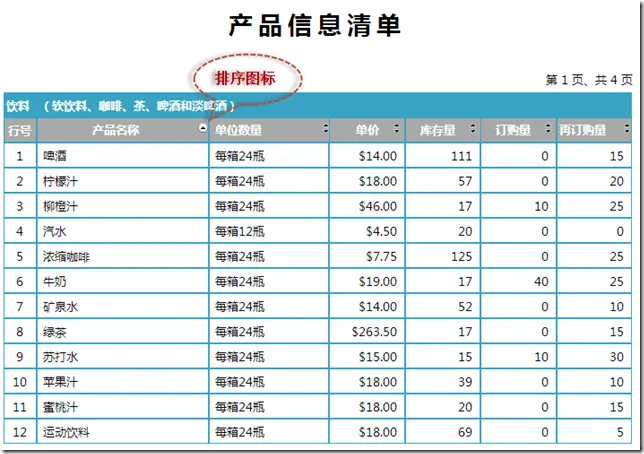Select the product name 苹果汁

coord(60,382)
